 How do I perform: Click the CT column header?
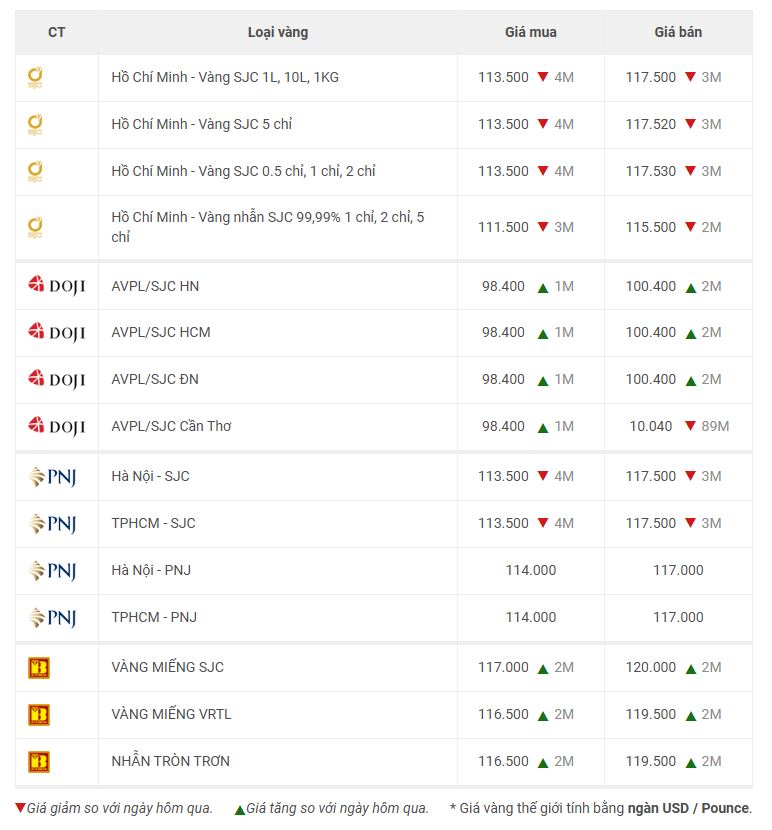57,32
